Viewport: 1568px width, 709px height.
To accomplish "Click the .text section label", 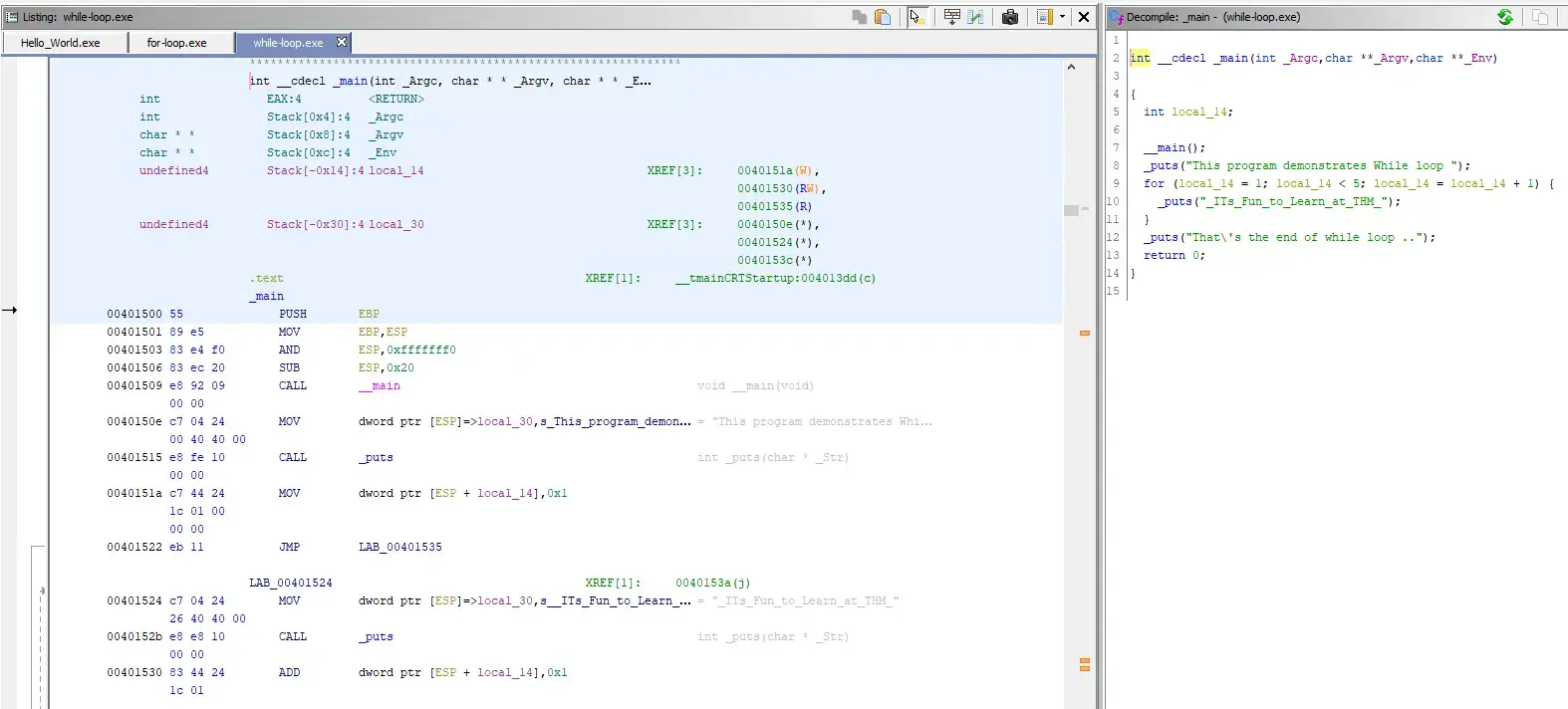I will (266, 278).
